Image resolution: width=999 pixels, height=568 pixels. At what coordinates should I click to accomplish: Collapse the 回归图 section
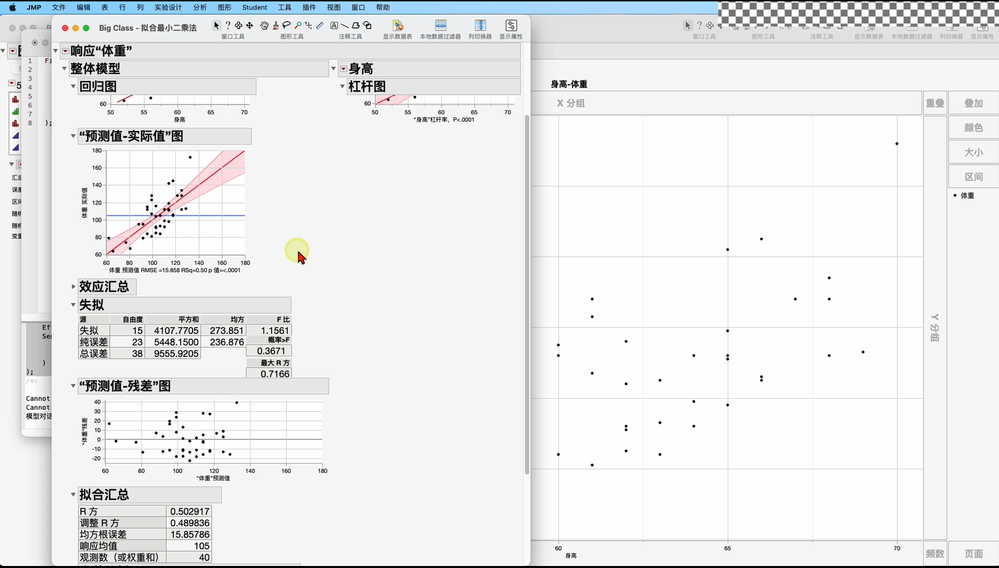pyautogui.click(x=73, y=86)
